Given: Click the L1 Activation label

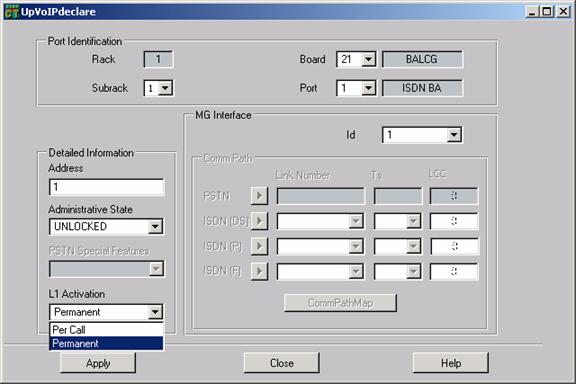Looking at the screenshot, I should (77, 294).
